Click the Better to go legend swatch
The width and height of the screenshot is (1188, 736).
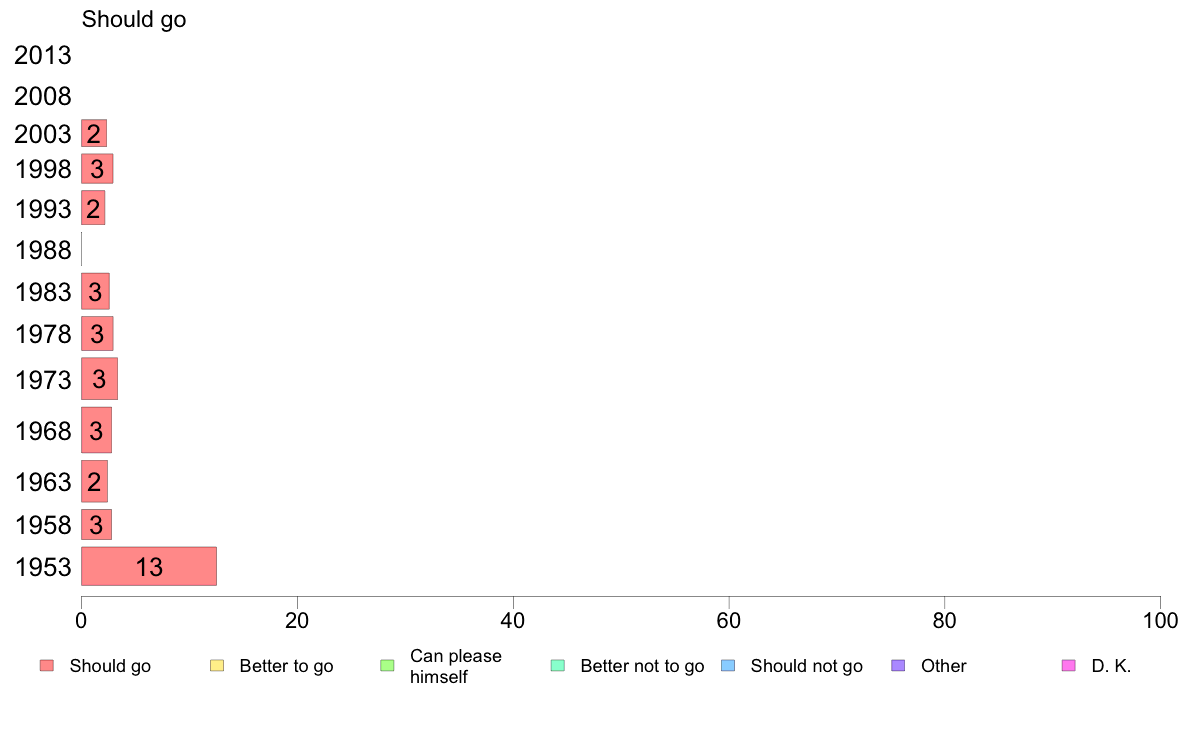[x=217, y=666]
